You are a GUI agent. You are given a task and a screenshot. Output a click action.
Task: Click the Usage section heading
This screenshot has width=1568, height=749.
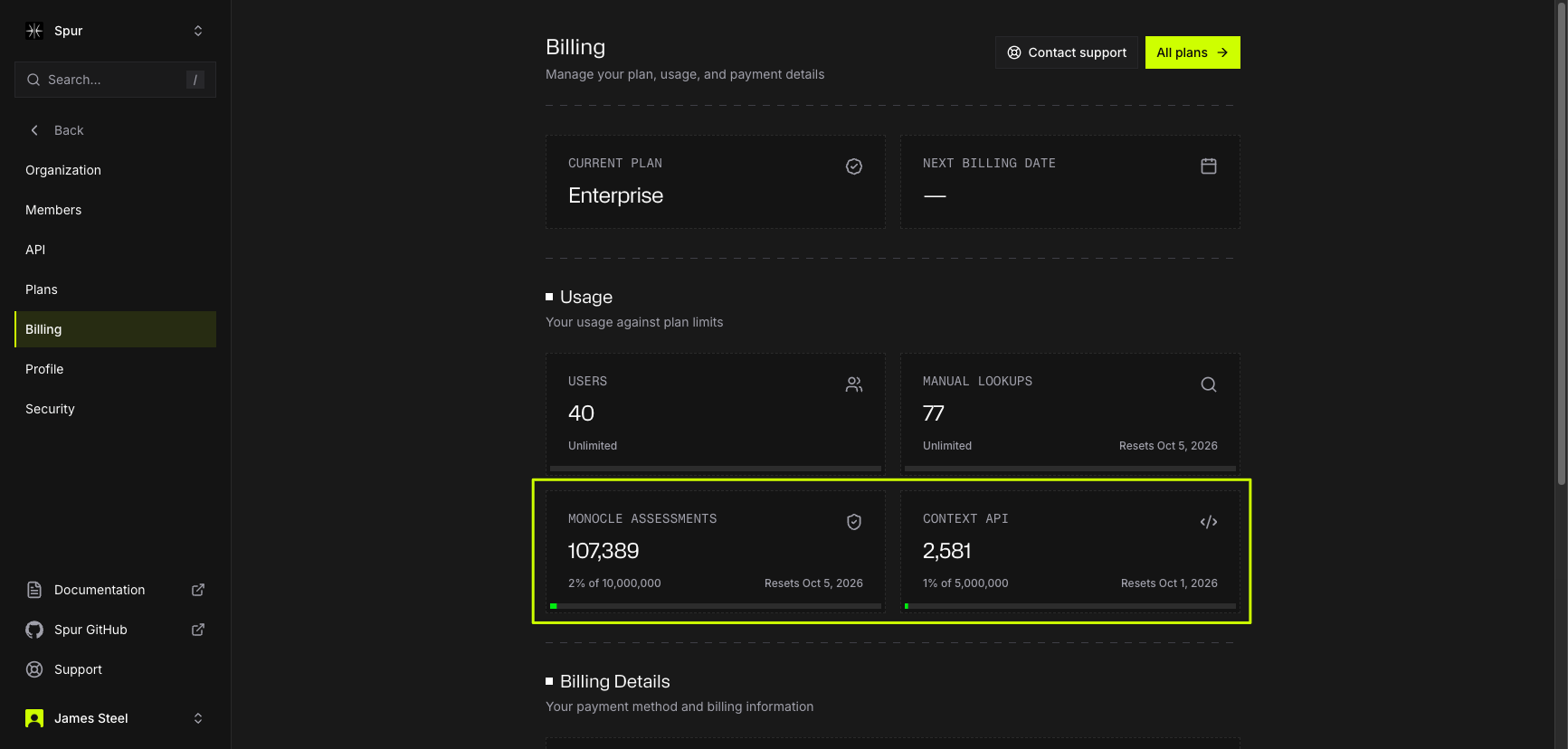(586, 297)
